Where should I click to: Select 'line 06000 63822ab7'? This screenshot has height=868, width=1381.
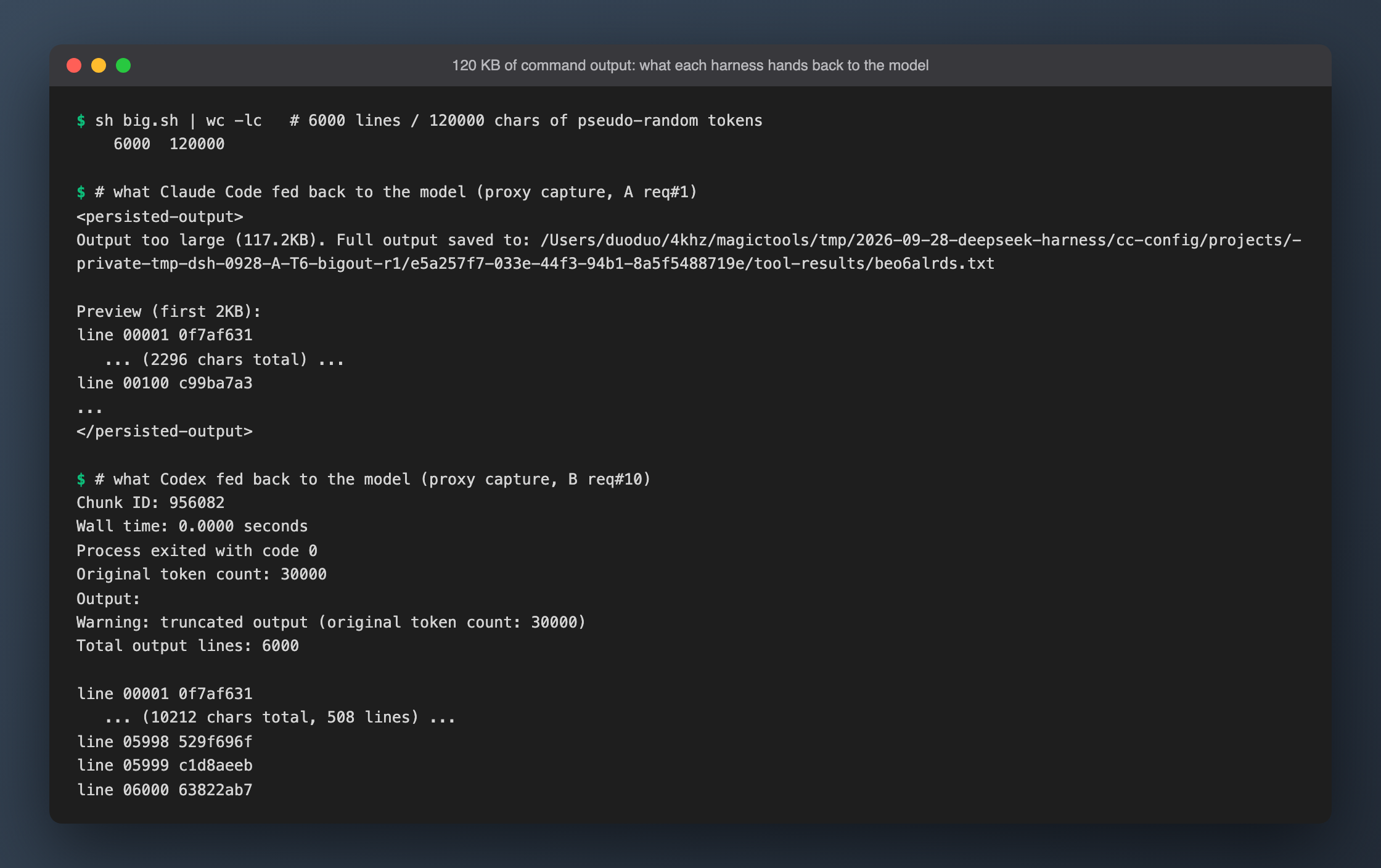tap(165, 790)
